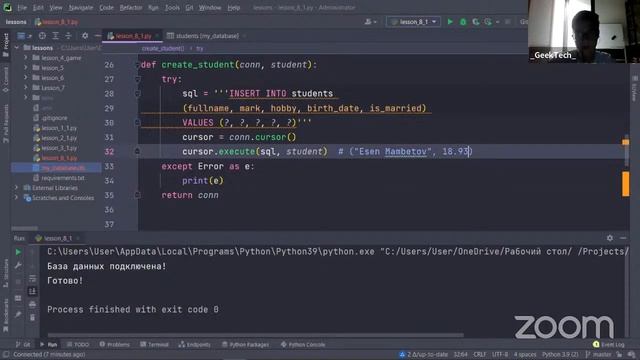Click the PyCharm logo in the title bar

pos(7,7)
